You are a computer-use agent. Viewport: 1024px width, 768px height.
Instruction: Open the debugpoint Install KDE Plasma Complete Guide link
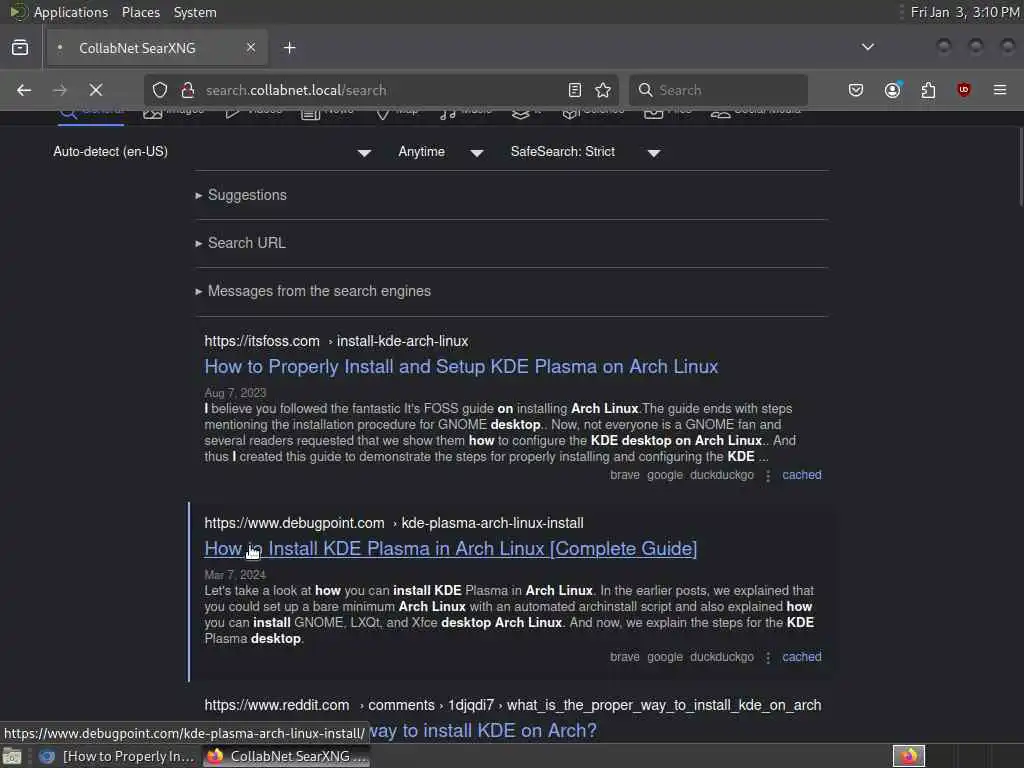tap(451, 549)
